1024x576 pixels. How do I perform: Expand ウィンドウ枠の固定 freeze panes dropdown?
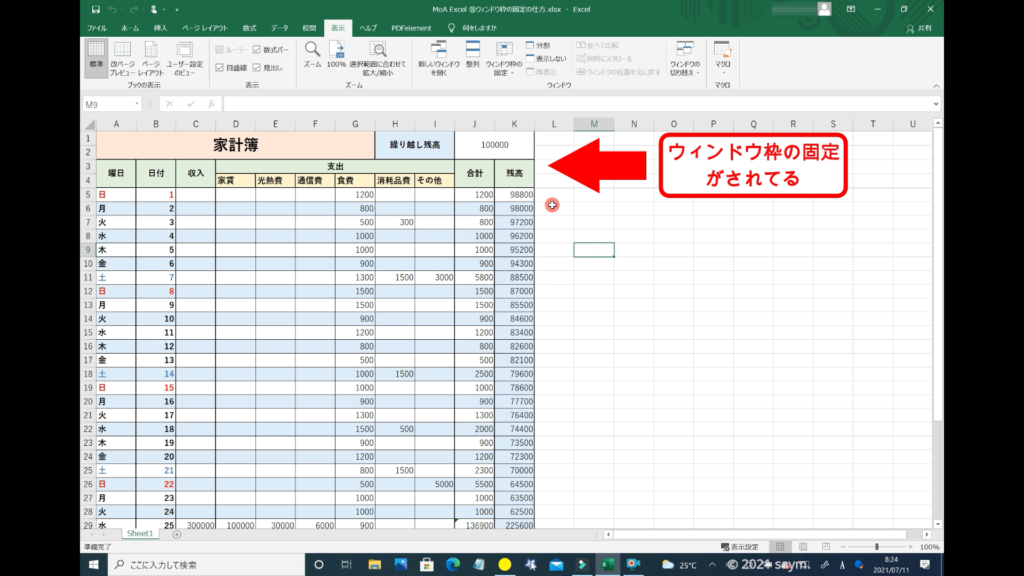502,58
